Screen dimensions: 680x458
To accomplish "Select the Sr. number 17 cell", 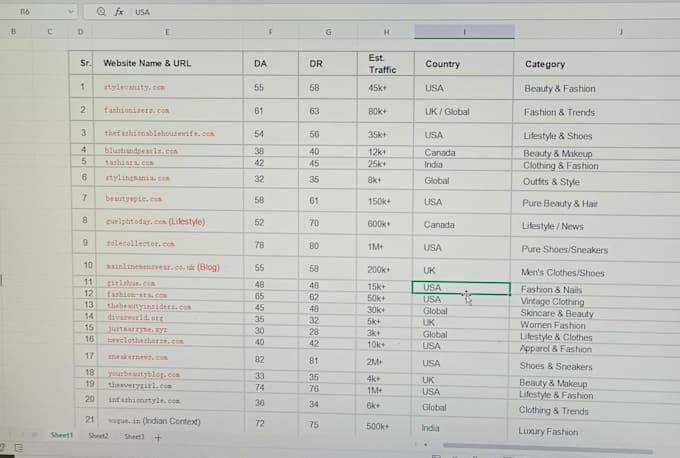I will (87, 356).
